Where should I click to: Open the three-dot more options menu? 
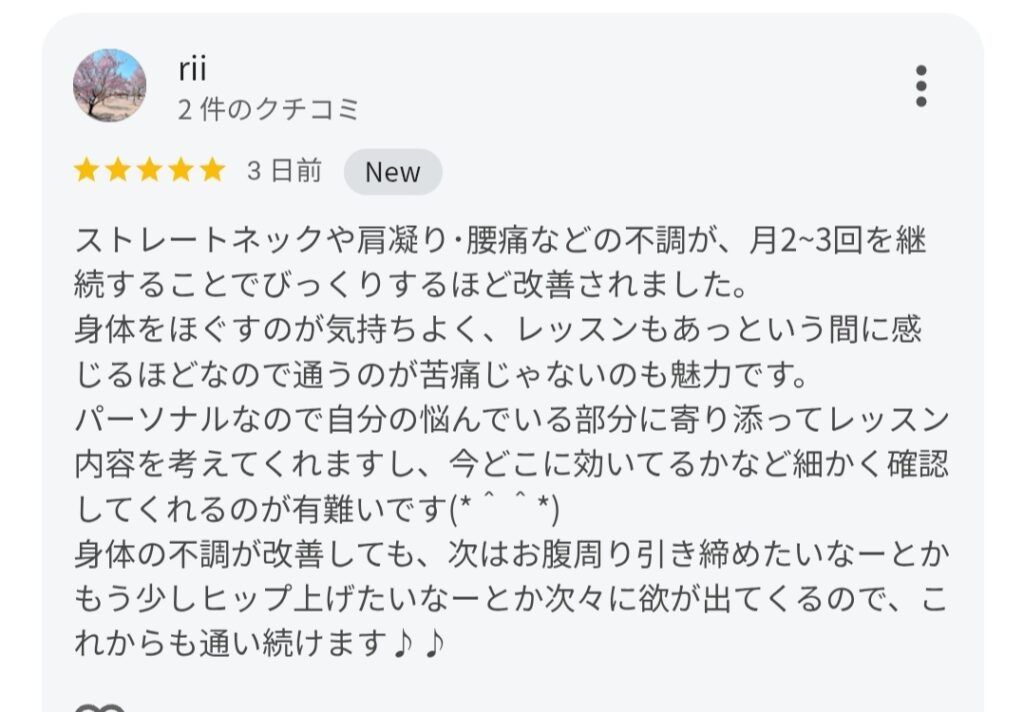(921, 86)
